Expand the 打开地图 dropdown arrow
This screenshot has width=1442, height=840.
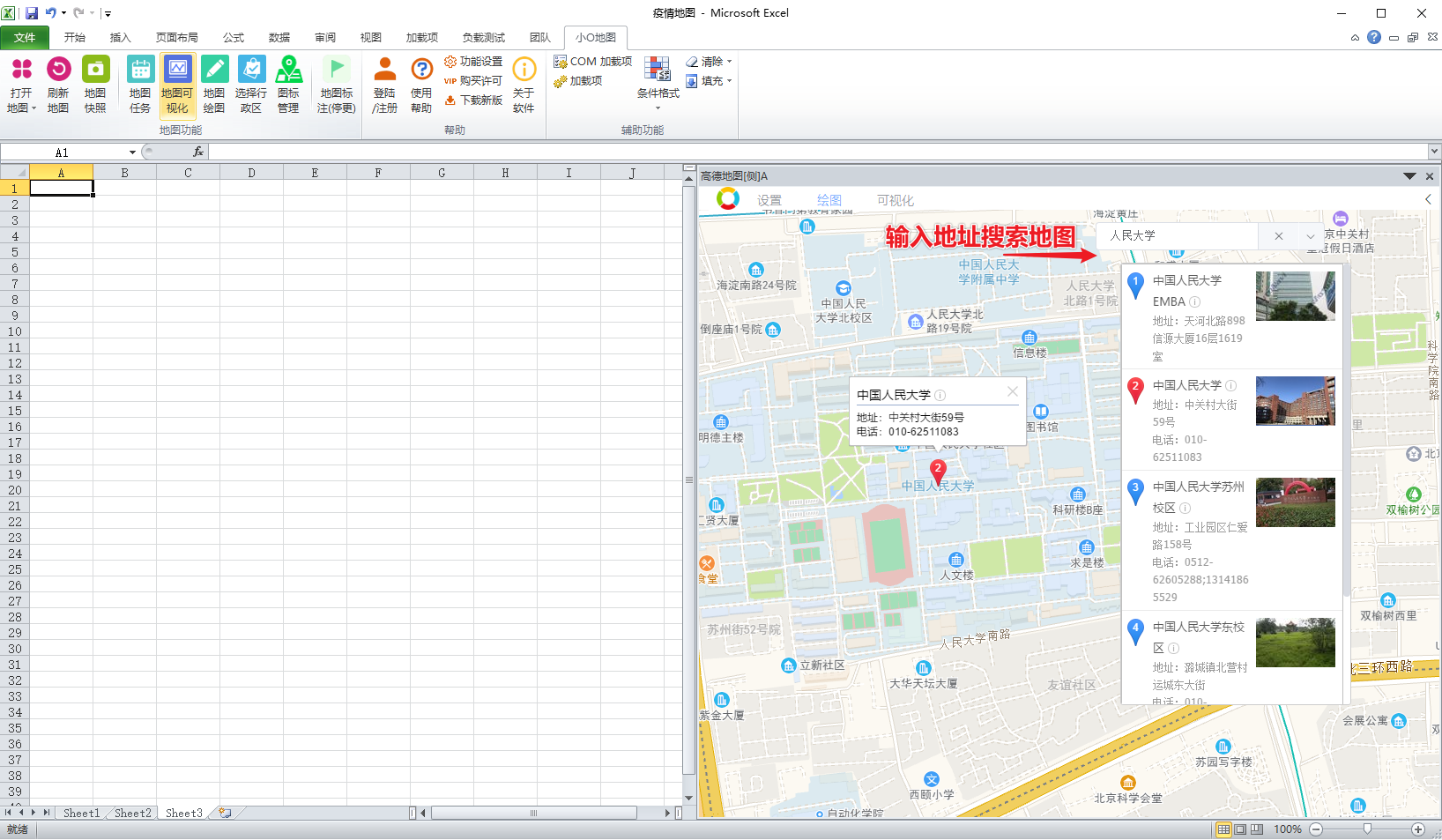pyautogui.click(x=33, y=108)
